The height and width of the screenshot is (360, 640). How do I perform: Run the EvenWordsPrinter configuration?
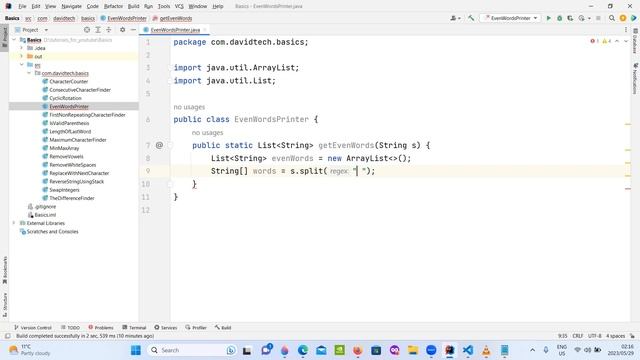click(549, 18)
